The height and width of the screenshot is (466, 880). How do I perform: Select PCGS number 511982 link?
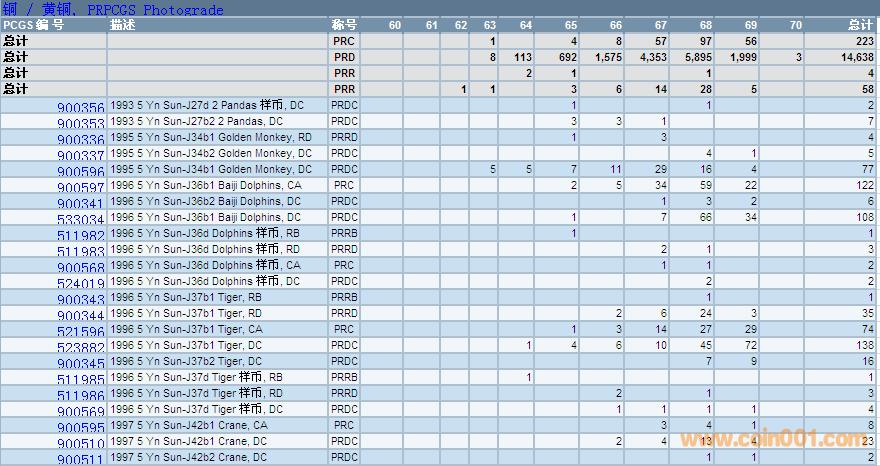point(81,236)
